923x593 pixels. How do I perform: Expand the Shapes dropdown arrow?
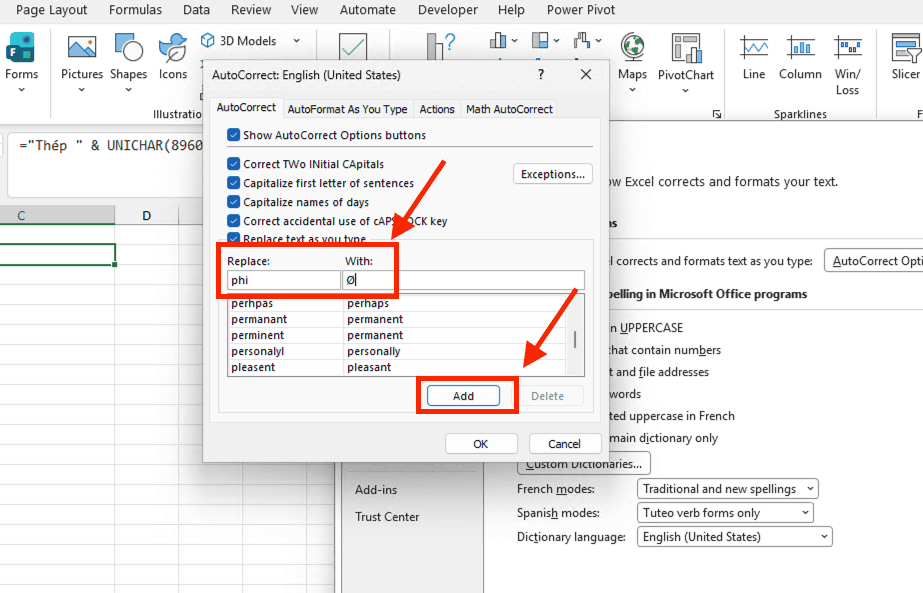coord(128,90)
